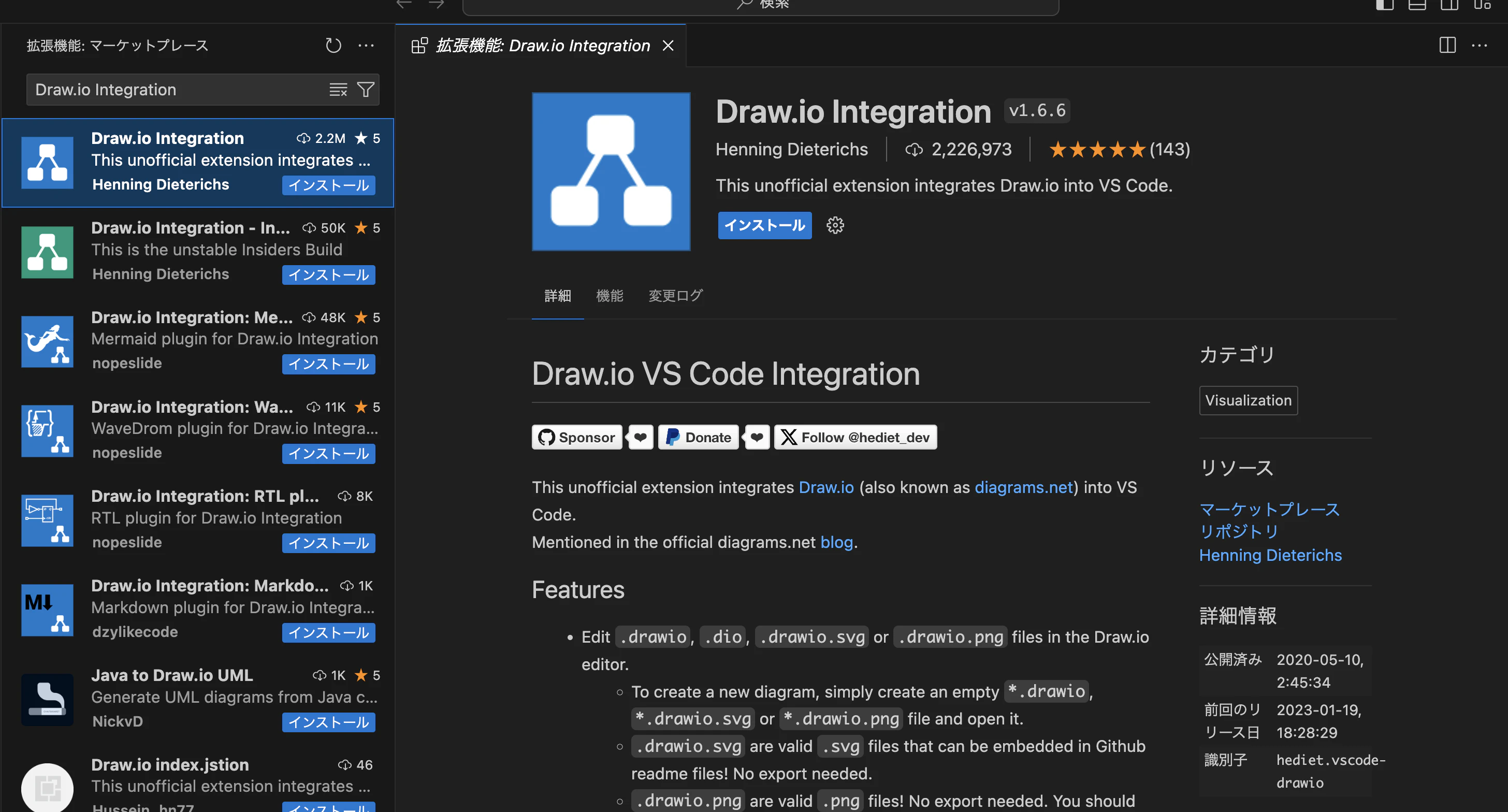Viewport: 1508px width, 812px height.
Task: Clear the extension search results
Action: [338, 90]
